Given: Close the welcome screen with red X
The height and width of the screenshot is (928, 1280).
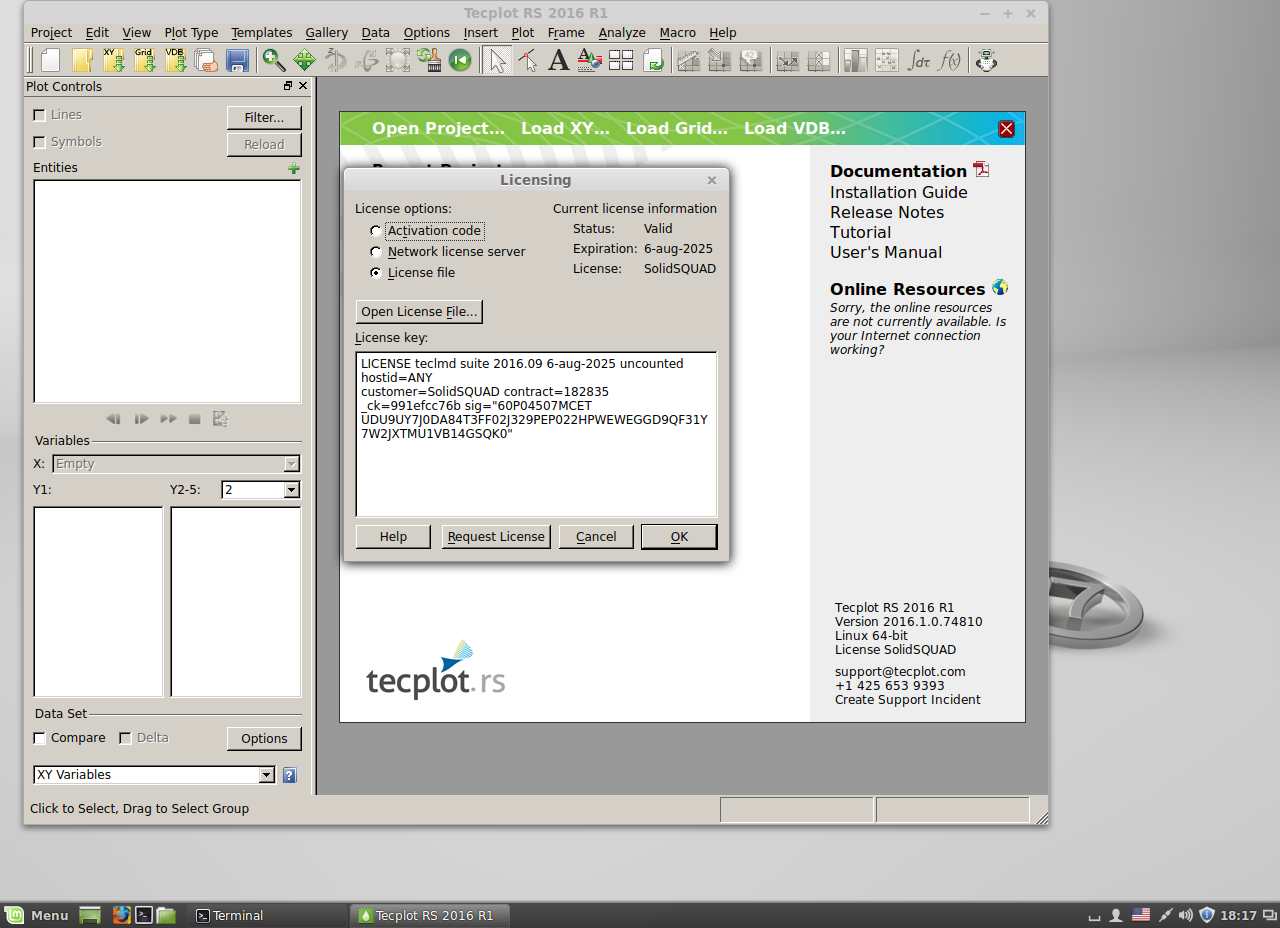Looking at the screenshot, I should point(1007,129).
